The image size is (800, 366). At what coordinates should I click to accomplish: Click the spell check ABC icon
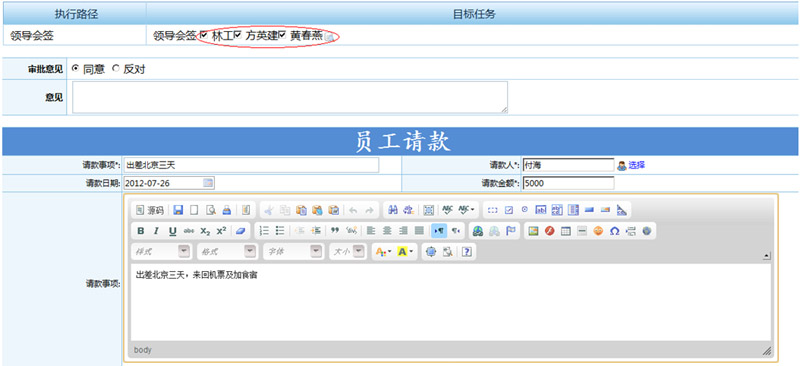pos(447,210)
